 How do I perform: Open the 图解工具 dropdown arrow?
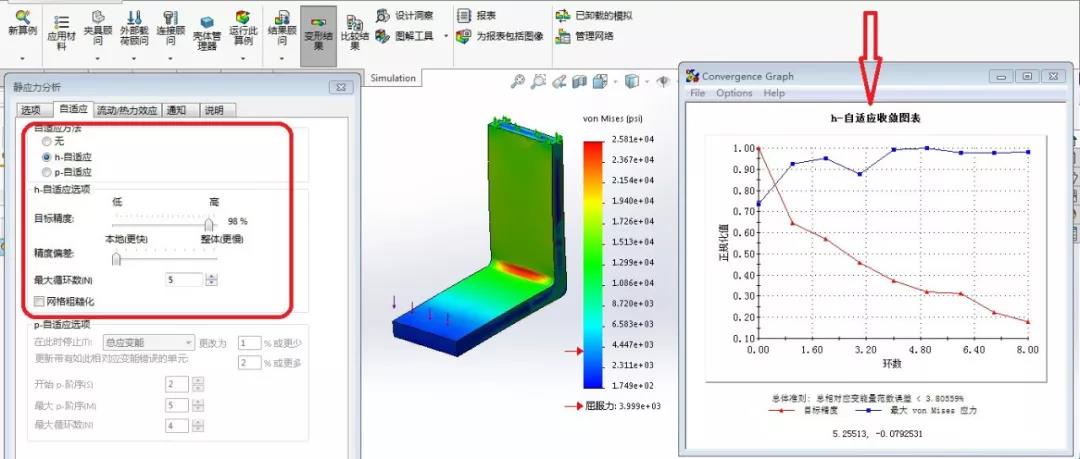446,36
